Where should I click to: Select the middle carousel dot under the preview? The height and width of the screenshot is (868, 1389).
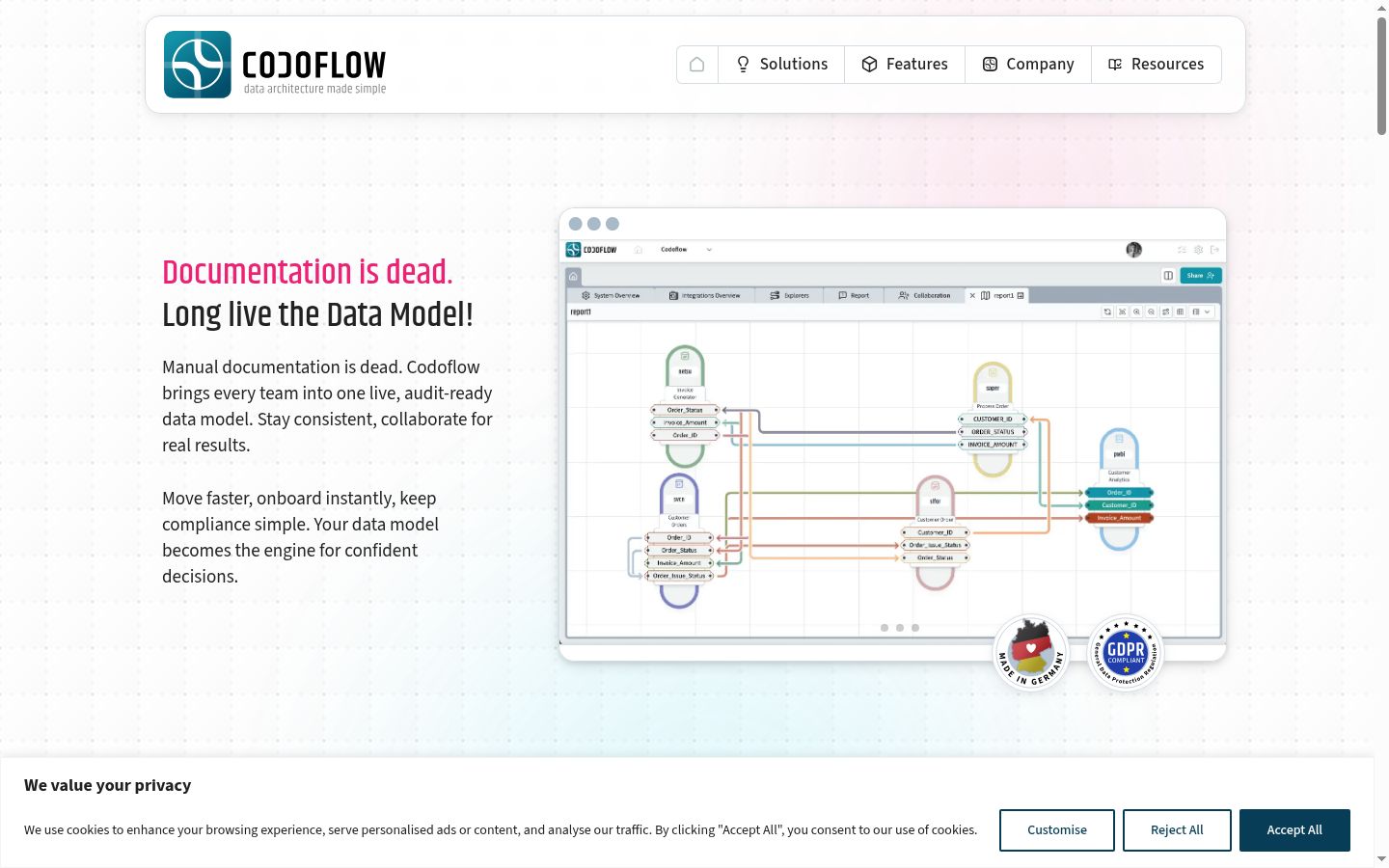(x=900, y=628)
